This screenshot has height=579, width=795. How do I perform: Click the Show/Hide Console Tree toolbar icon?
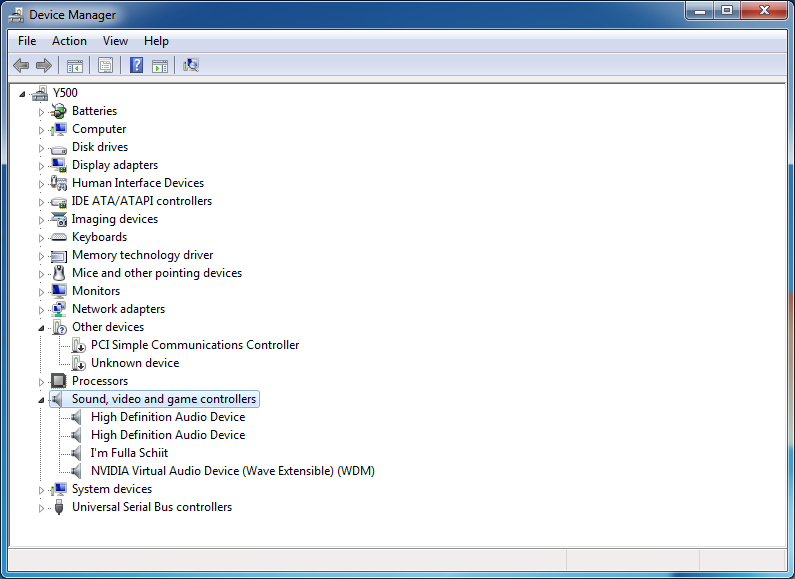pos(75,65)
